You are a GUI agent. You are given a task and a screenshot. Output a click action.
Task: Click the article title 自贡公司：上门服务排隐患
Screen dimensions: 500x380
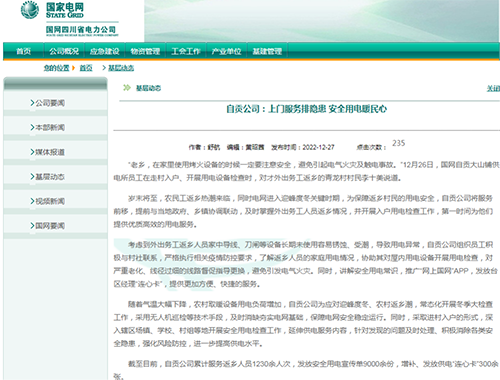pos(306,109)
